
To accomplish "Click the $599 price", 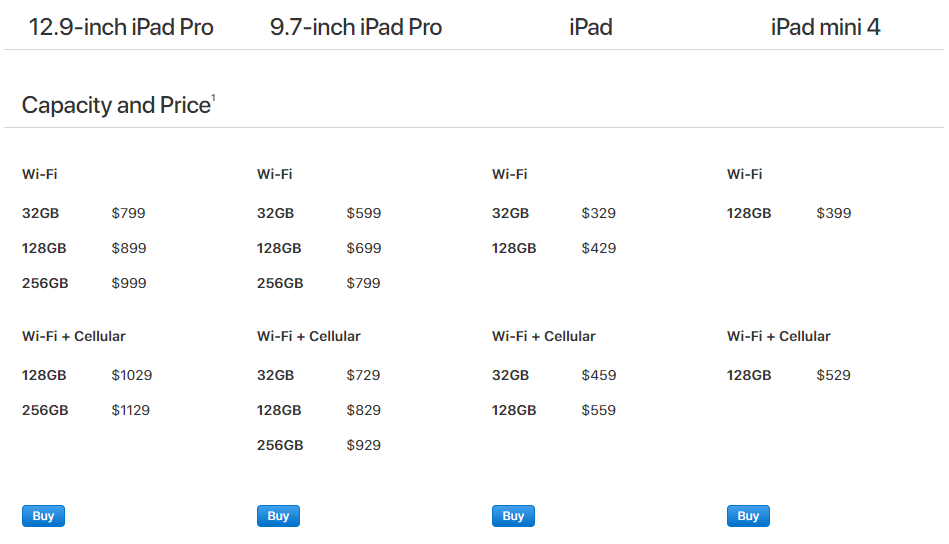I will pos(364,213).
